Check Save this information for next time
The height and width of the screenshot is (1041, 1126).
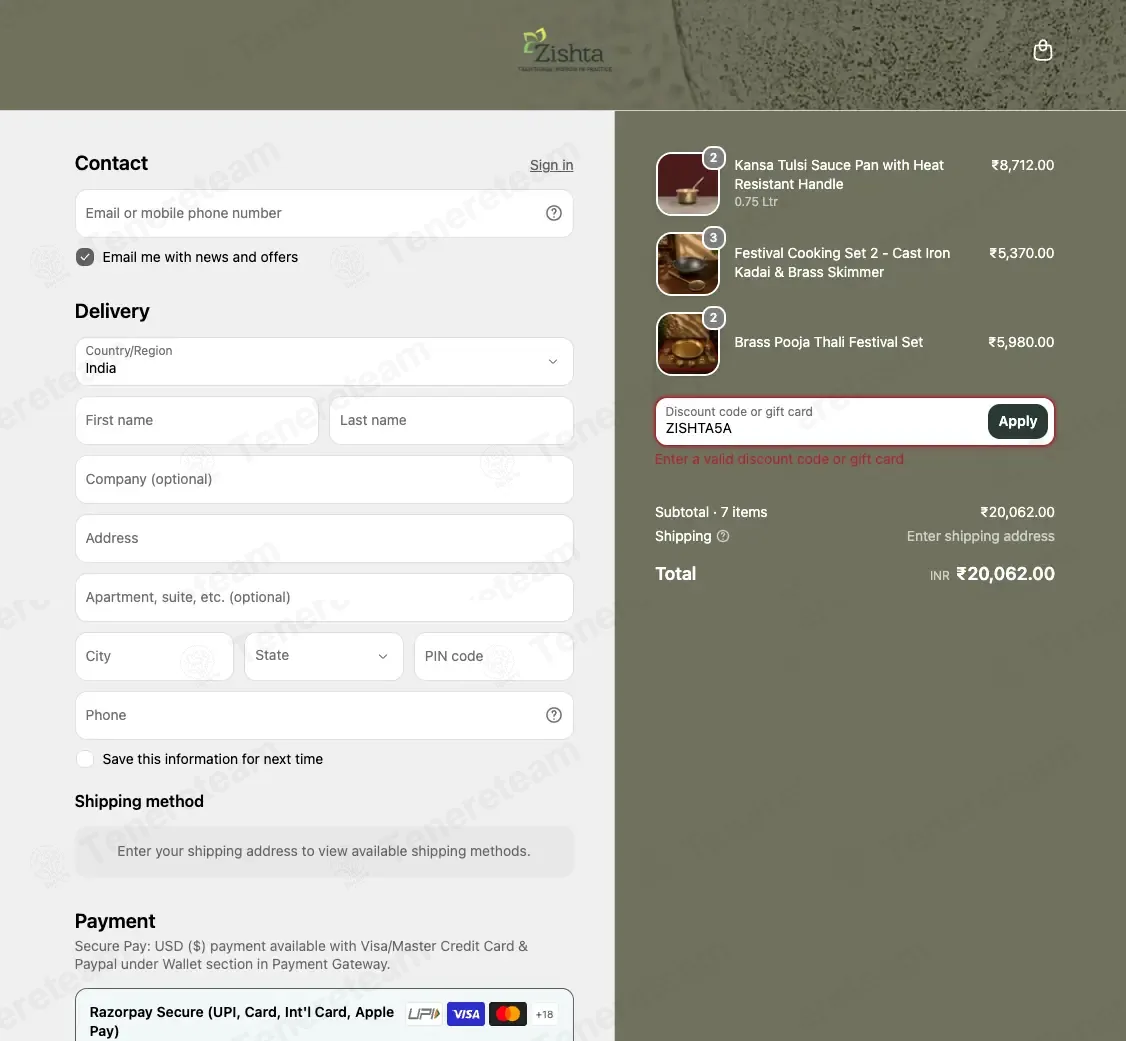tap(85, 759)
